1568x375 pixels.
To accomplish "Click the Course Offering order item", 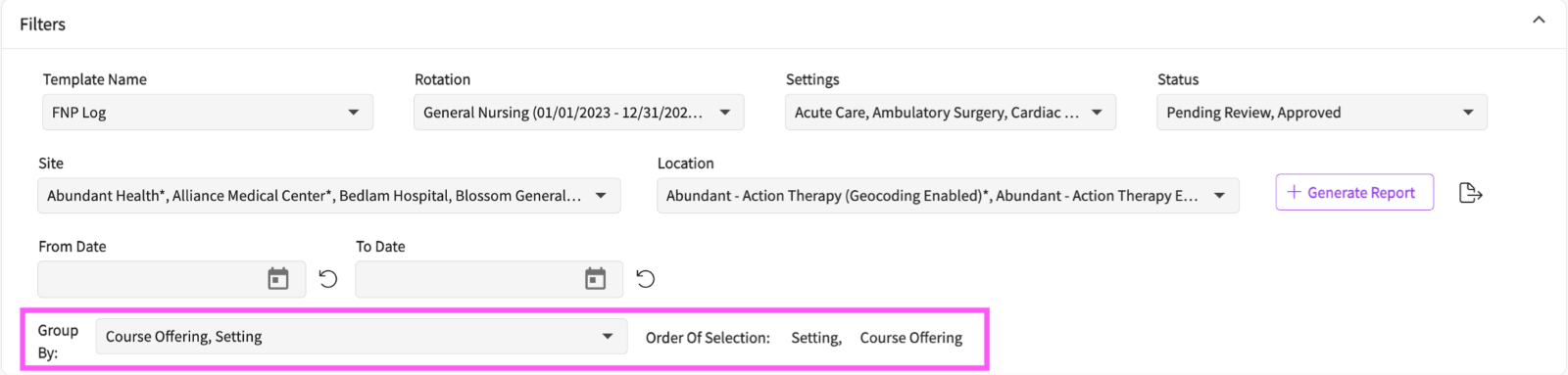I will point(911,337).
